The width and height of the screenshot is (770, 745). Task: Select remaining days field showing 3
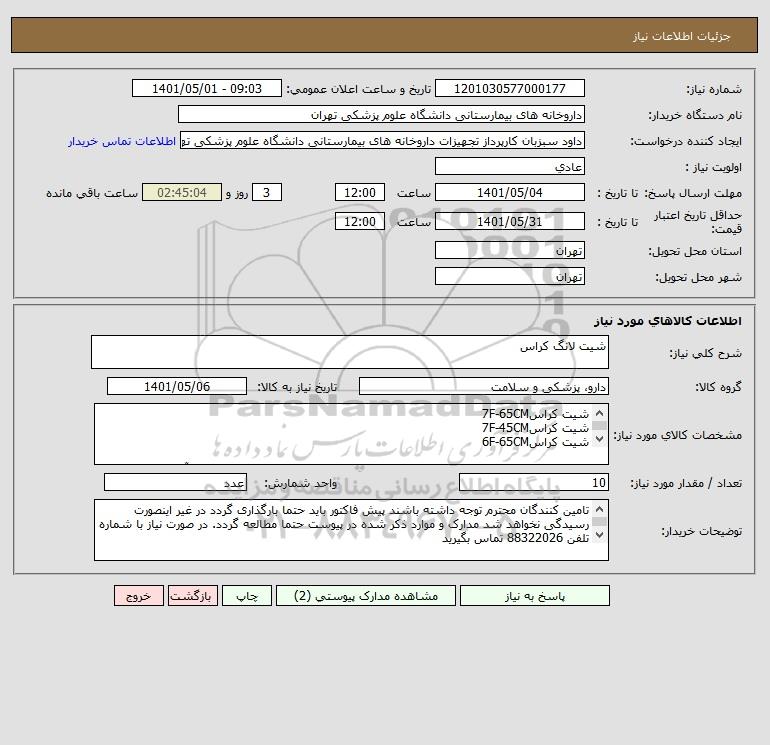click(x=267, y=193)
